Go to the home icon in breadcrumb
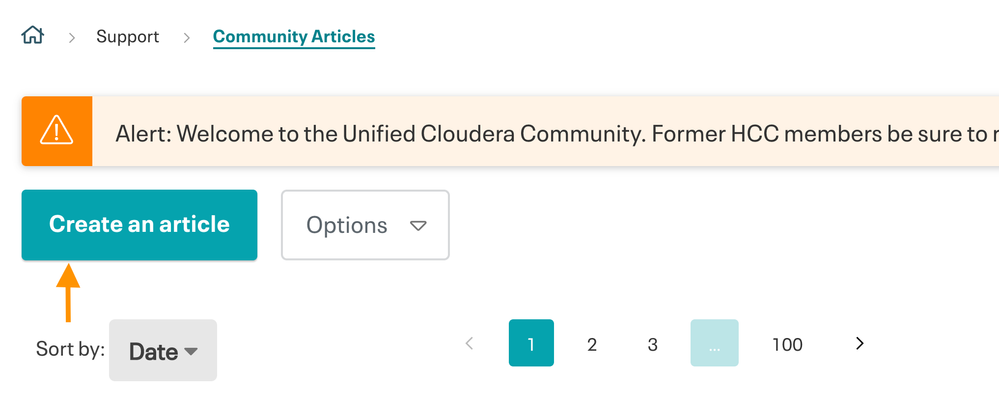Image resolution: width=999 pixels, height=395 pixels. 32,36
